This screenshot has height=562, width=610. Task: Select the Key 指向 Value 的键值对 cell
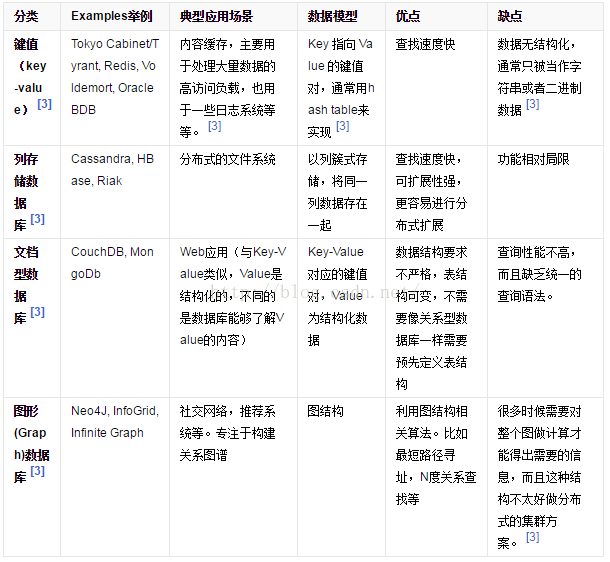pos(341,88)
